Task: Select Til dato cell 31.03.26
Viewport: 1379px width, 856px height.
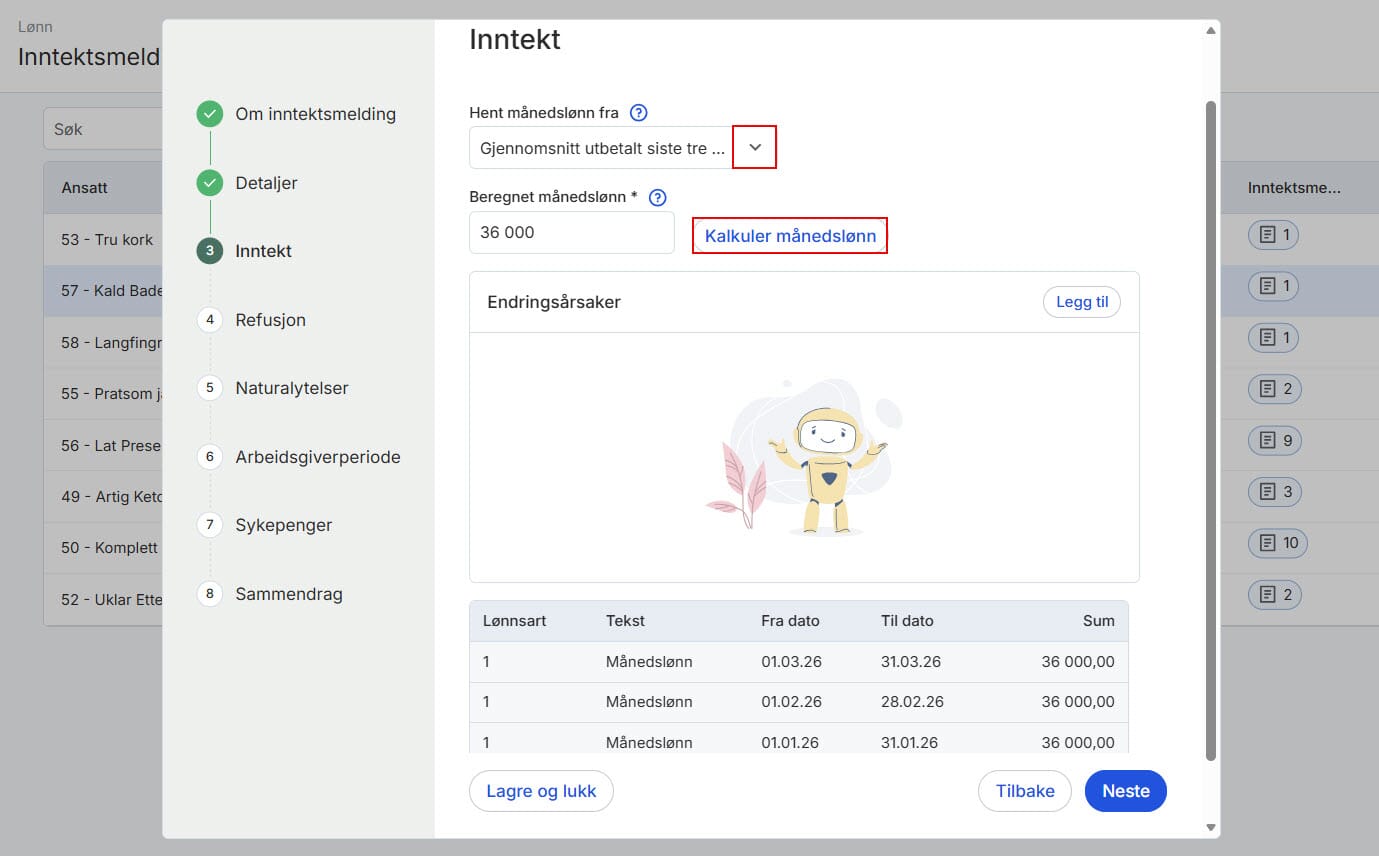Action: (911, 662)
